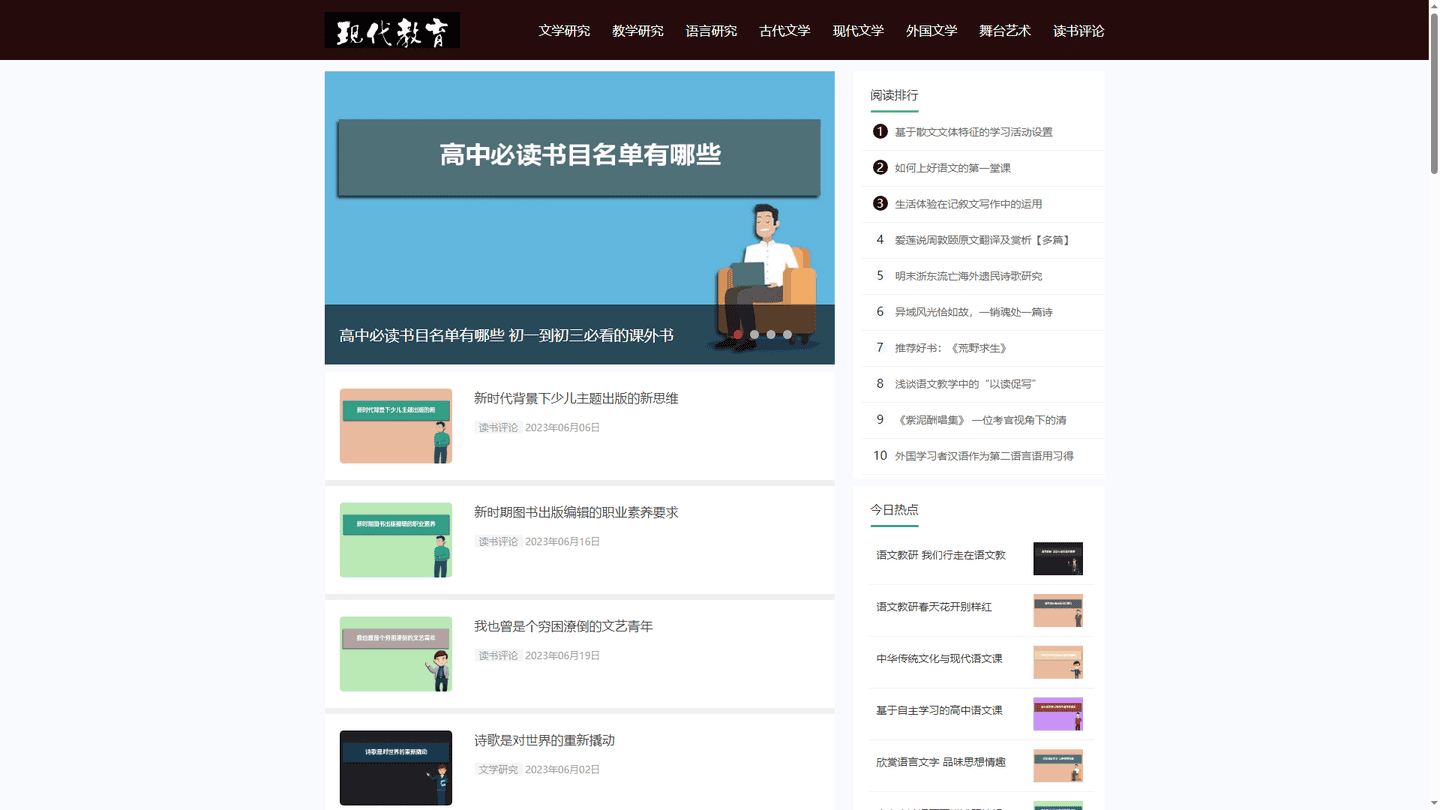This screenshot has height=810, width=1440.
Task: Jump to the last carousel slide dot
Action: point(787,335)
